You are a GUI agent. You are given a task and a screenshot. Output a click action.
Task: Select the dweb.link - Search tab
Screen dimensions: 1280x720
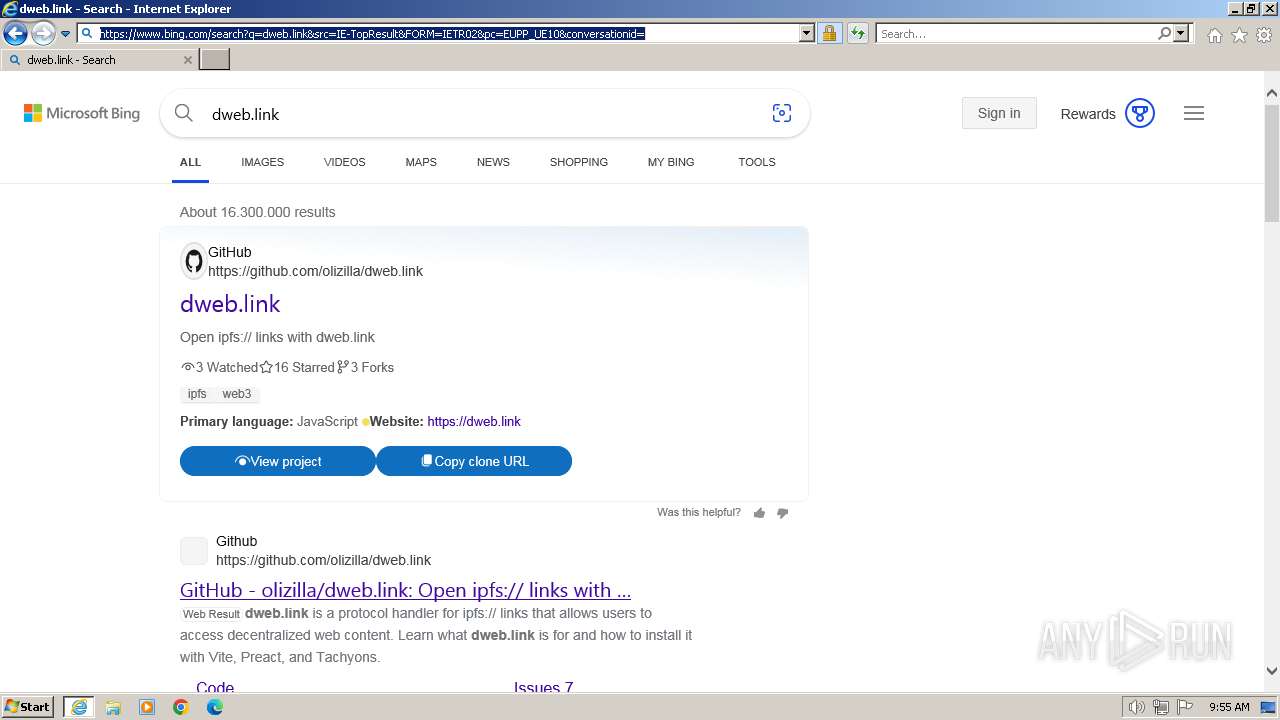click(99, 60)
